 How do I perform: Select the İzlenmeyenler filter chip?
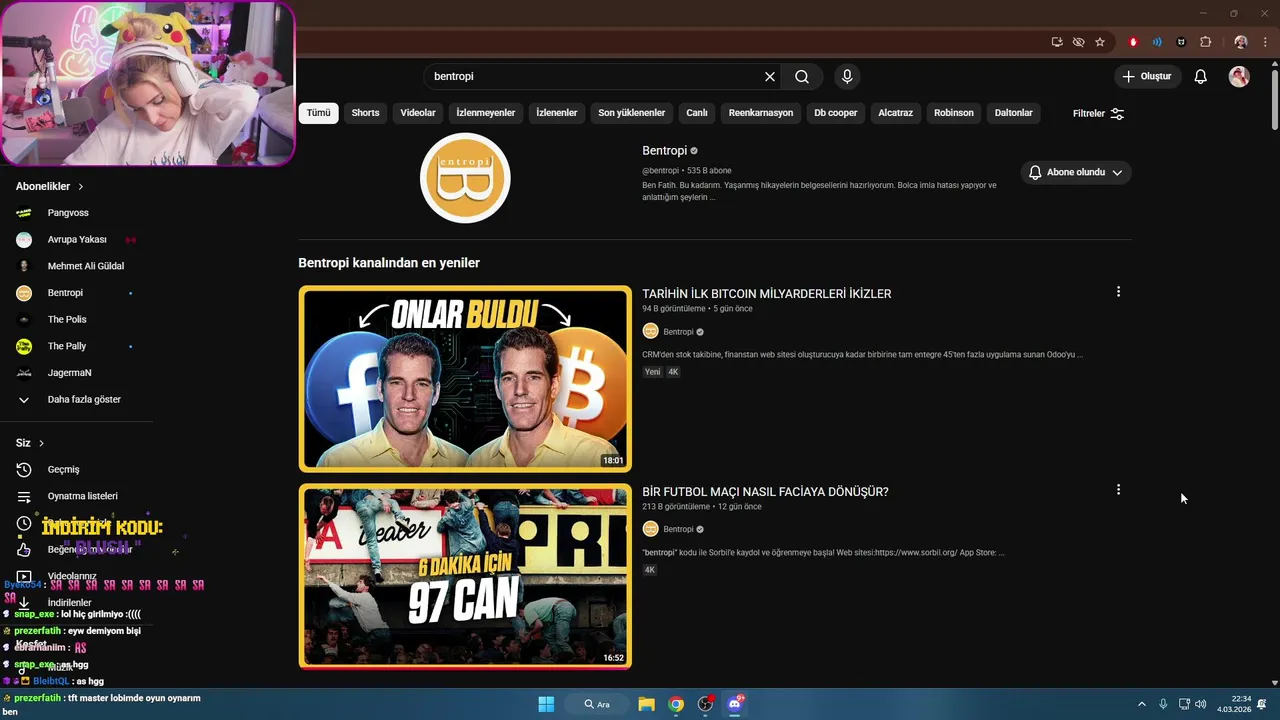[x=486, y=113]
